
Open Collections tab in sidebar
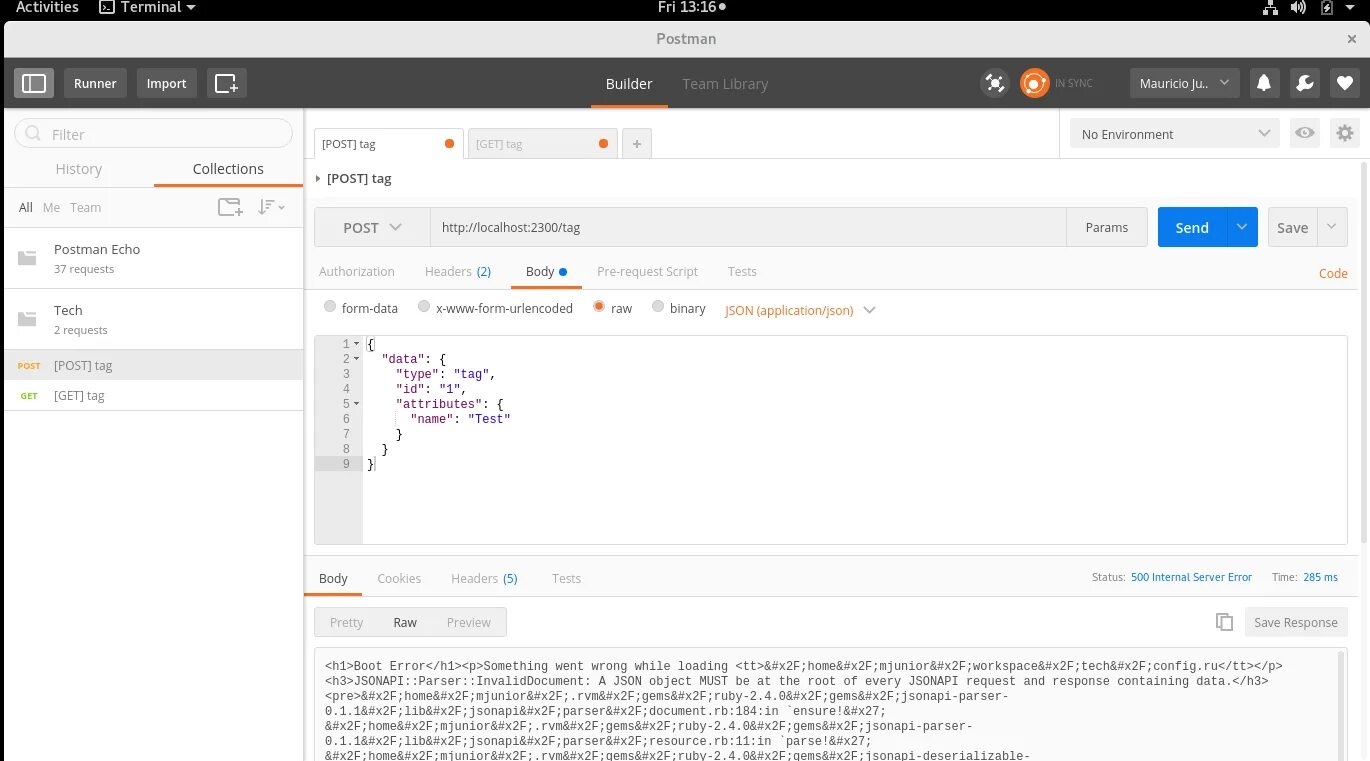click(x=228, y=169)
